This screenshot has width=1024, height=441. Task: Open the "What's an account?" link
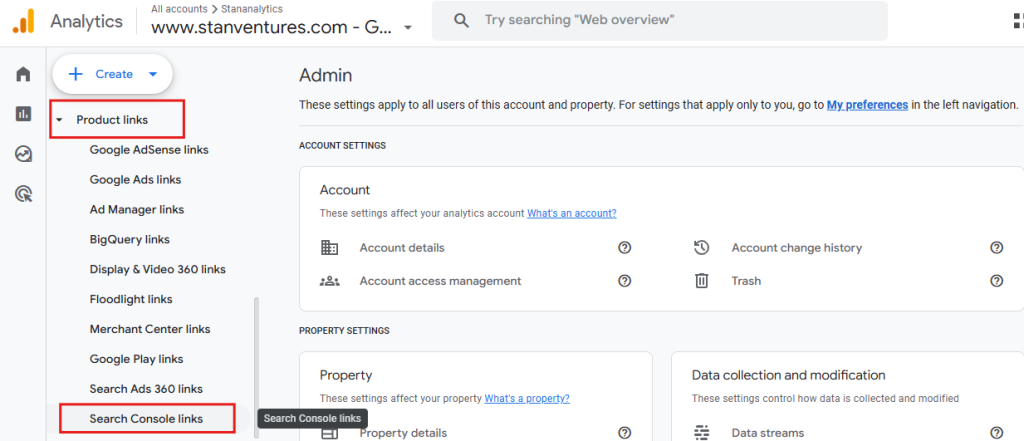[x=571, y=213]
